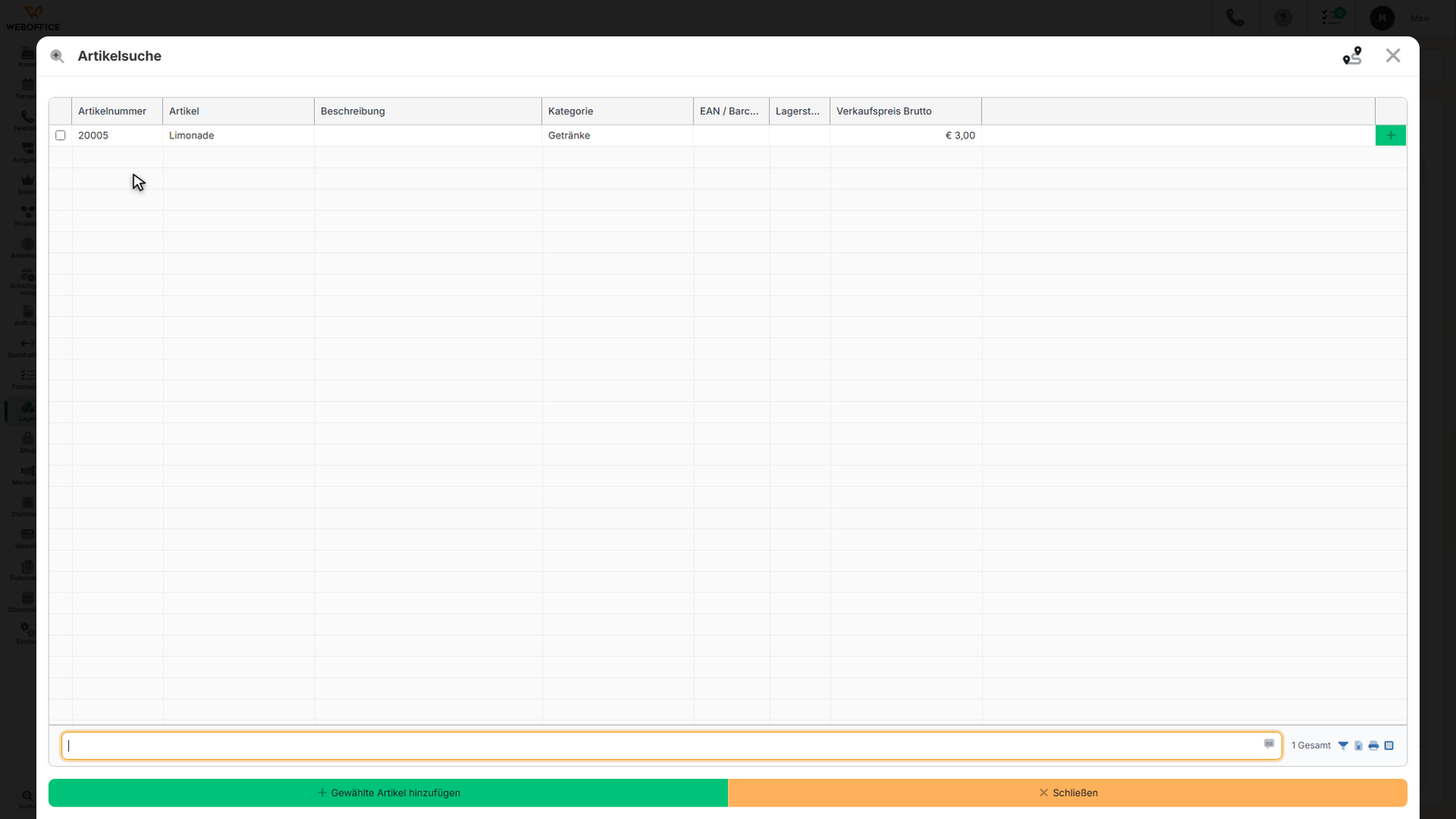Sort by Lagerstand column header
The height and width of the screenshot is (819, 1456).
coord(800,111)
